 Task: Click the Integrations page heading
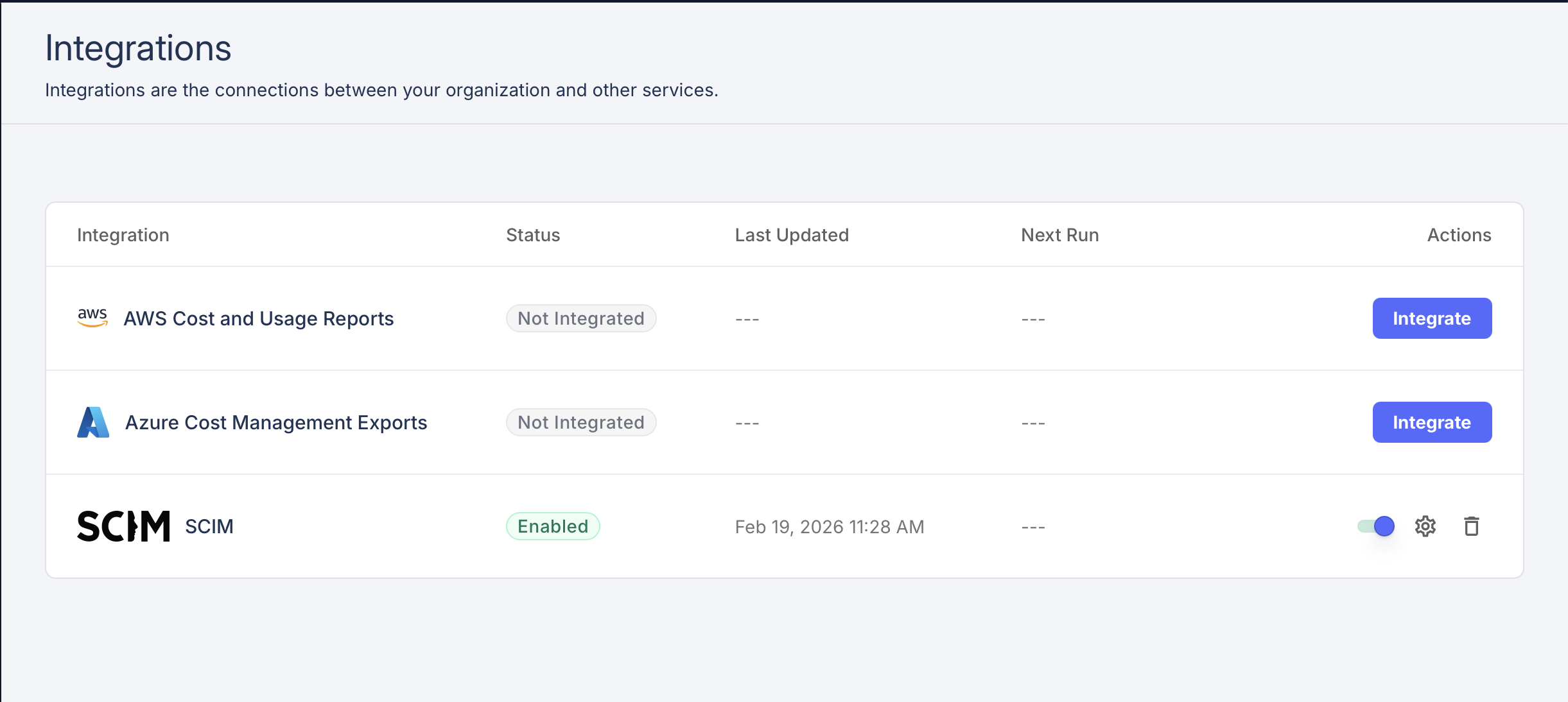[x=139, y=46]
